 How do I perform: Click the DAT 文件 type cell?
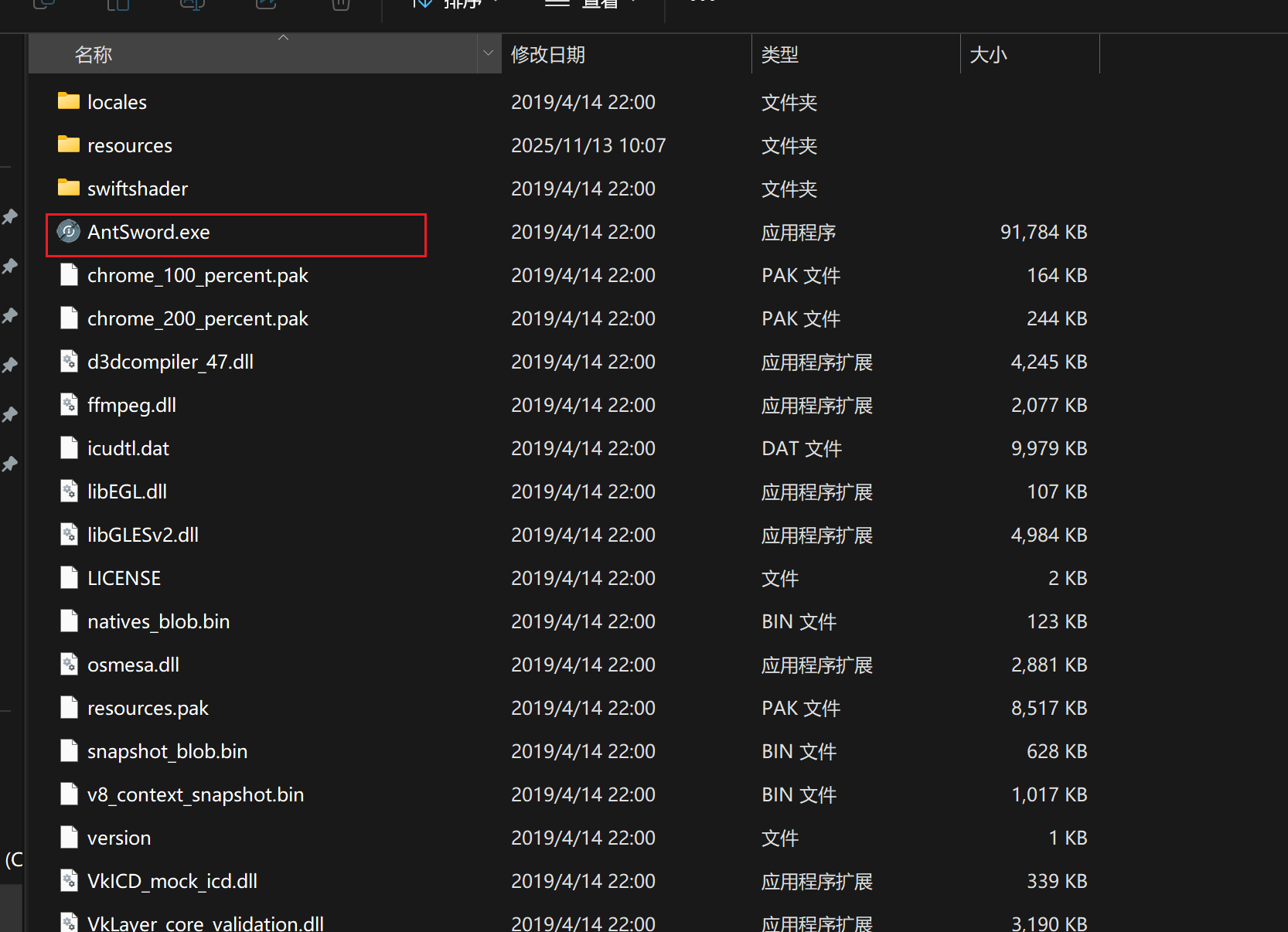pos(802,448)
